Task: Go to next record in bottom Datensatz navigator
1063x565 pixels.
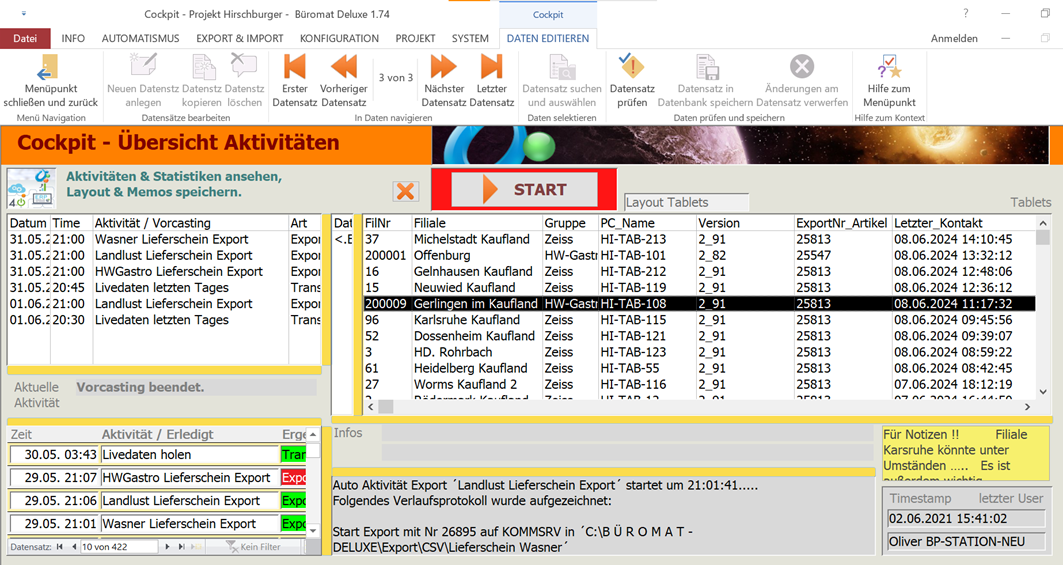Action: (x=166, y=547)
